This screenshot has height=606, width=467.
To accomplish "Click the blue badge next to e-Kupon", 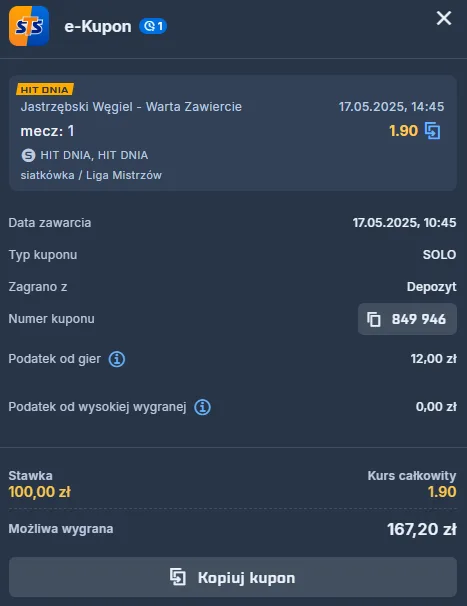I will coord(153,26).
